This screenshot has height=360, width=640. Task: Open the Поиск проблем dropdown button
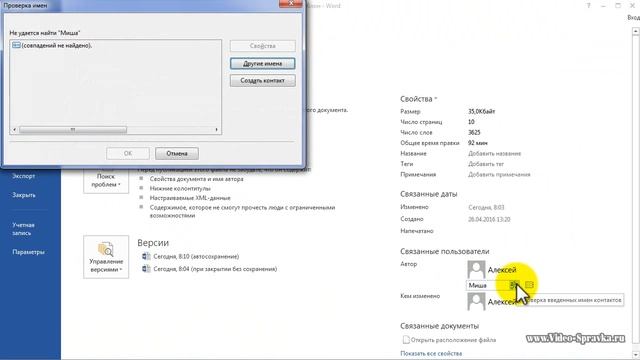click(106, 180)
